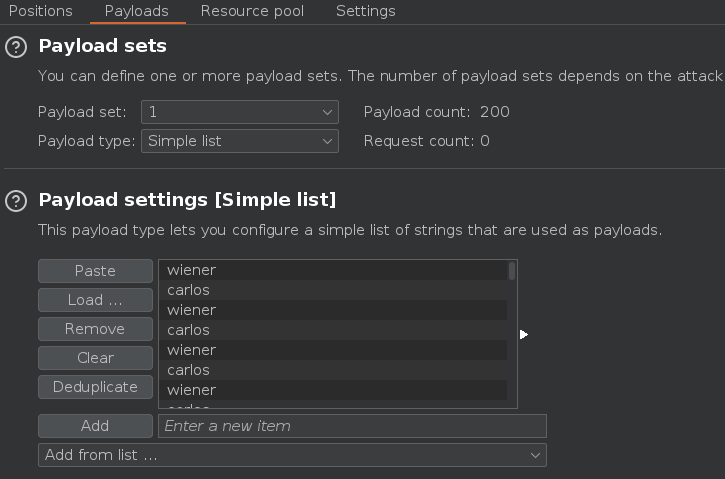Focus the Enter a new item field
725x479 pixels.
pyautogui.click(x=352, y=426)
